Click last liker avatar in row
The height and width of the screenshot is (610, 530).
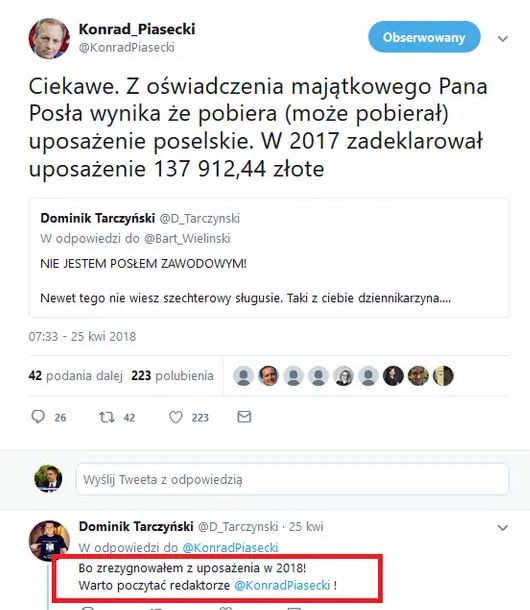(443, 376)
